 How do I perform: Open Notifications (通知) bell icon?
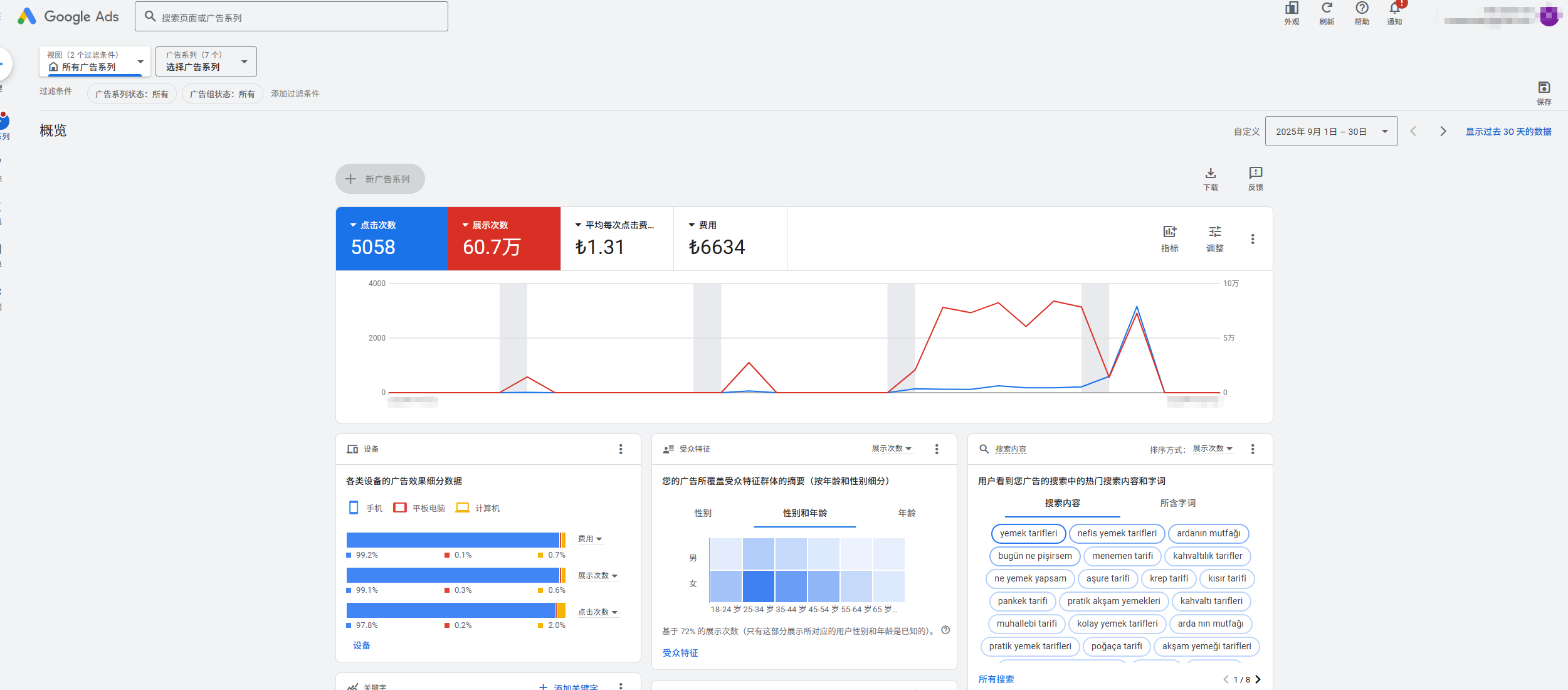pos(1394,9)
